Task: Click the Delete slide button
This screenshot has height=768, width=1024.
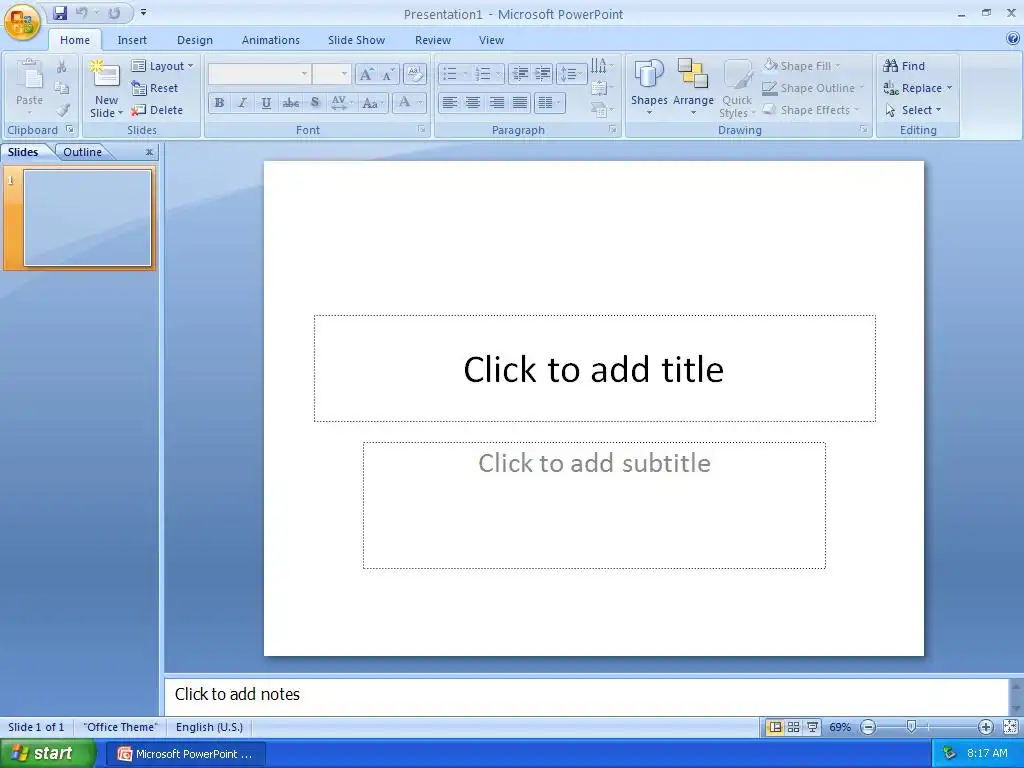Action: pos(157,110)
